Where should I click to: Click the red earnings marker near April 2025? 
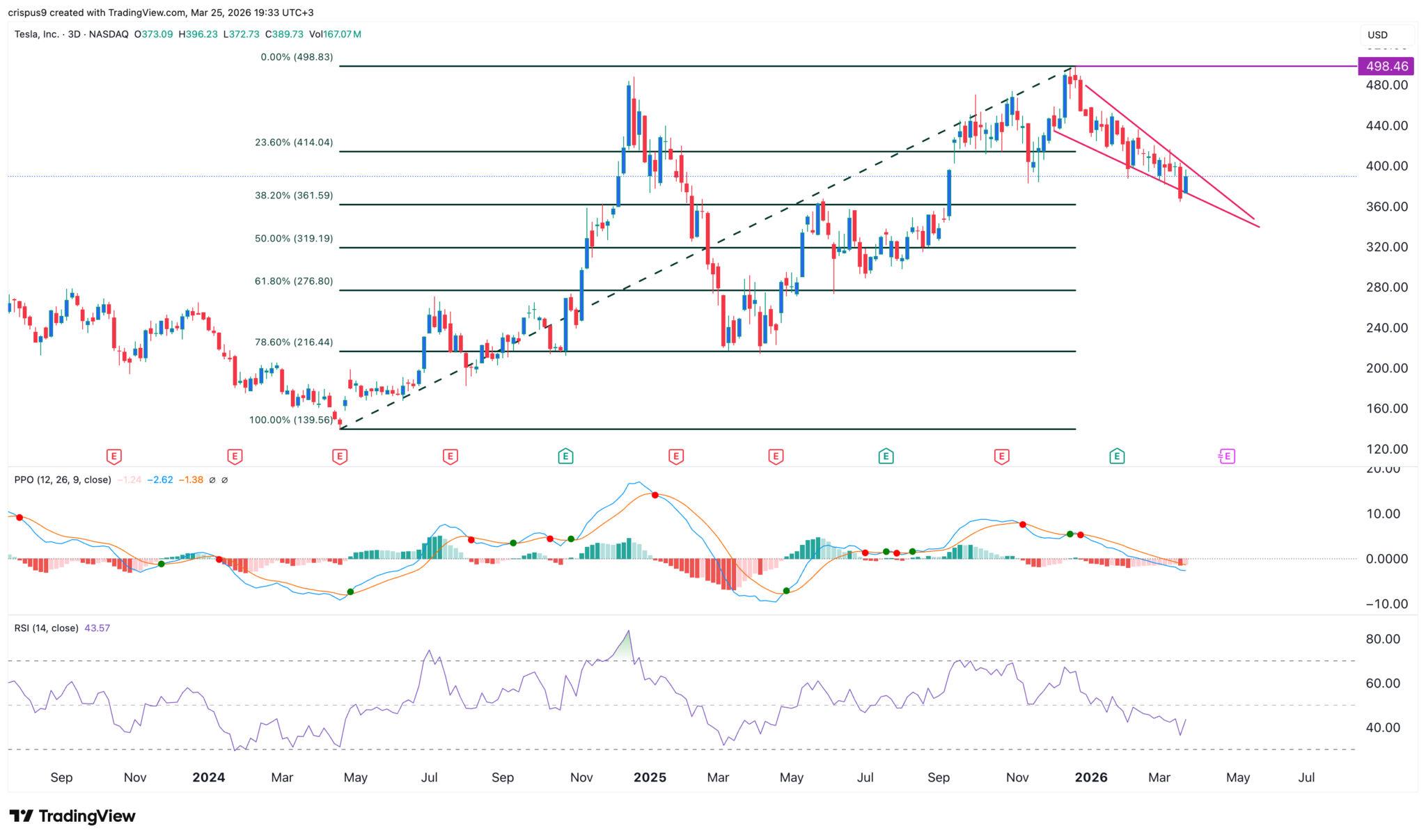pos(776,457)
